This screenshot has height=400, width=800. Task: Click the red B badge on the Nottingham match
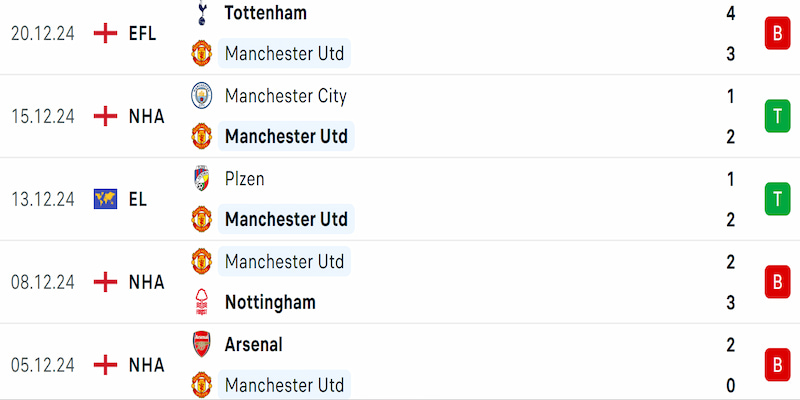click(x=778, y=282)
